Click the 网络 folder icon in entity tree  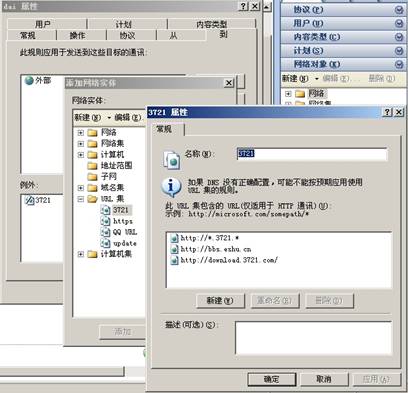[x=92, y=133]
